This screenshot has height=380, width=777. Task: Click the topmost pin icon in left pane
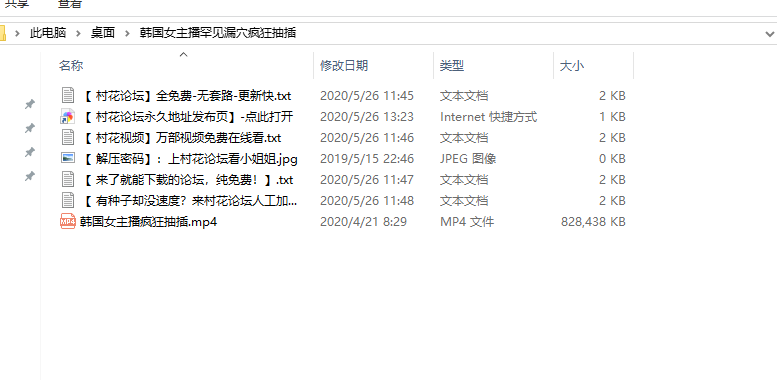point(30,104)
